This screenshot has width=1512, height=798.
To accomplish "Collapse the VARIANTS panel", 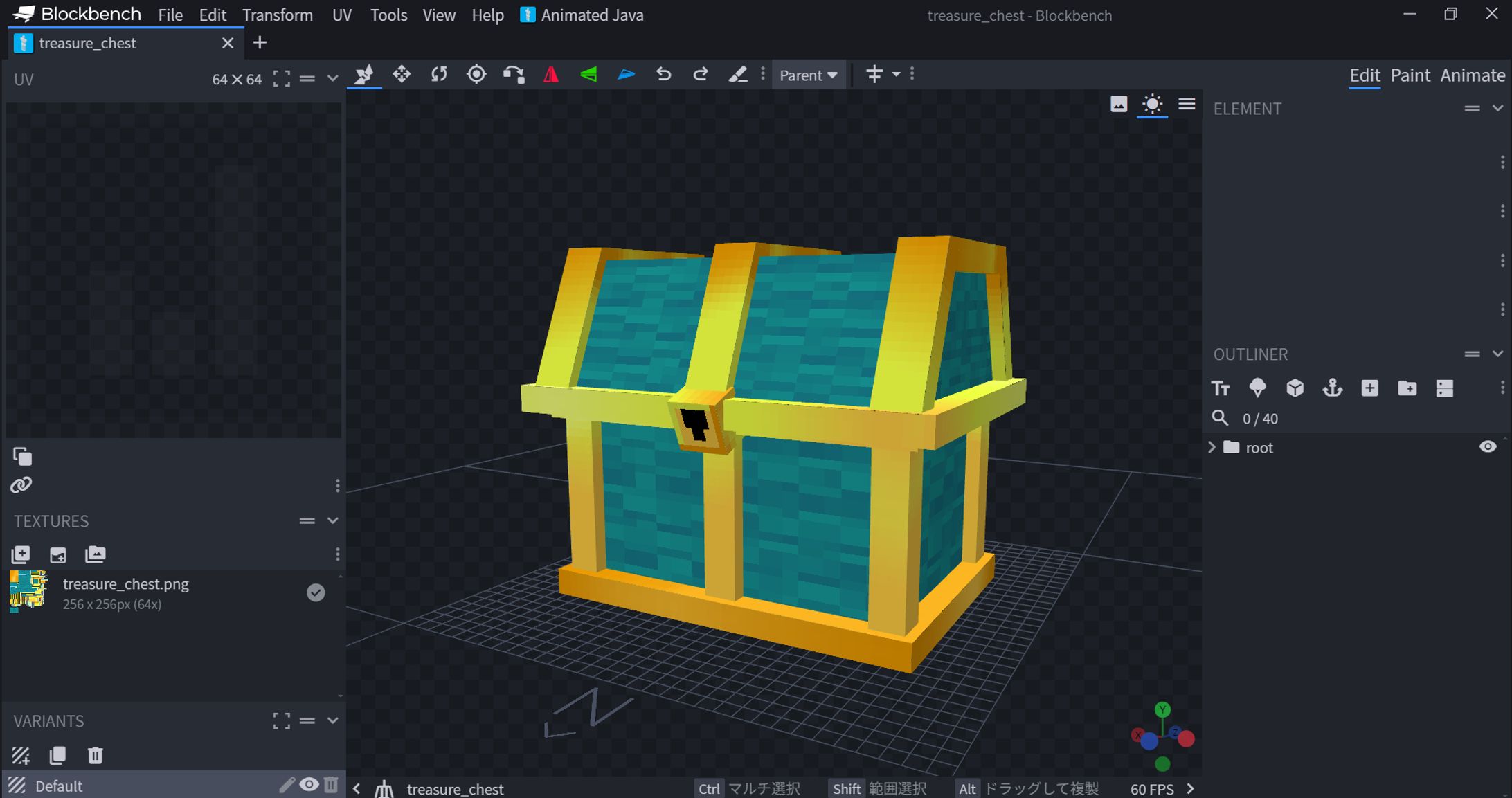I will (x=333, y=720).
